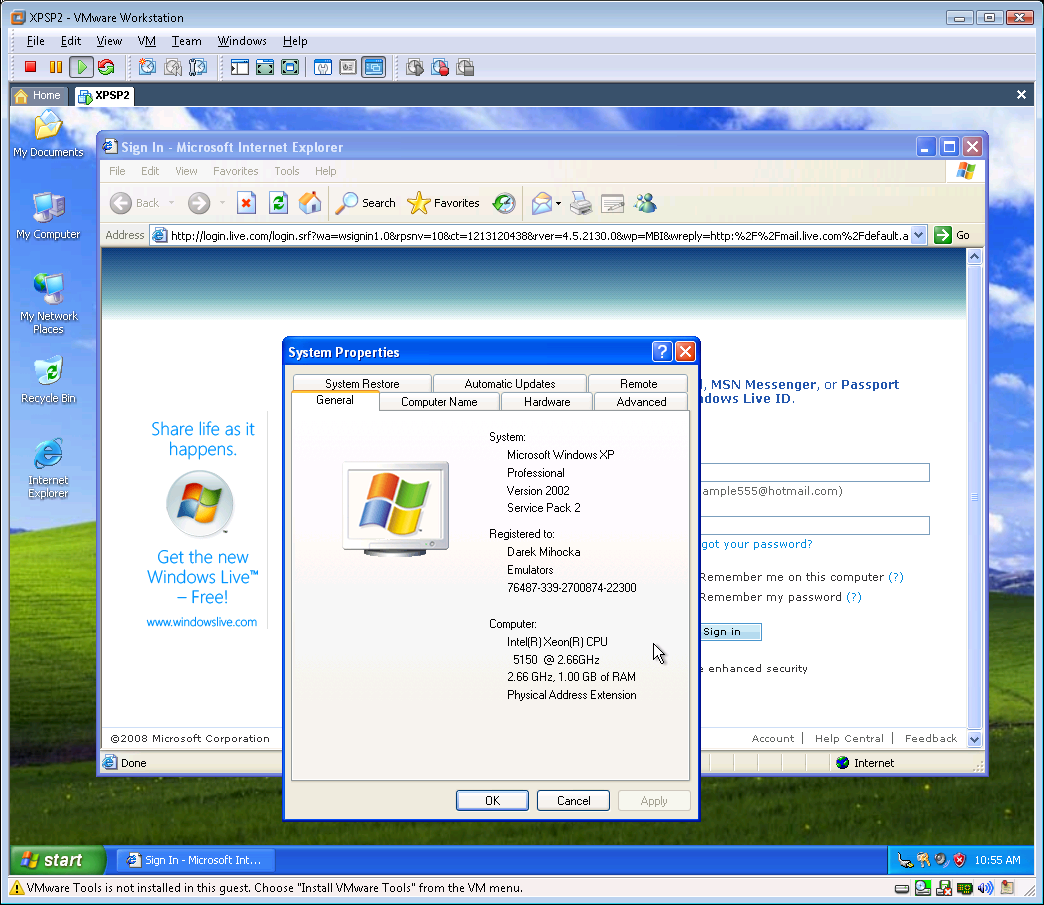This screenshot has height=905, width=1044.
Task: Open the Internet Explorer Favorites menu
Action: click(x=236, y=171)
